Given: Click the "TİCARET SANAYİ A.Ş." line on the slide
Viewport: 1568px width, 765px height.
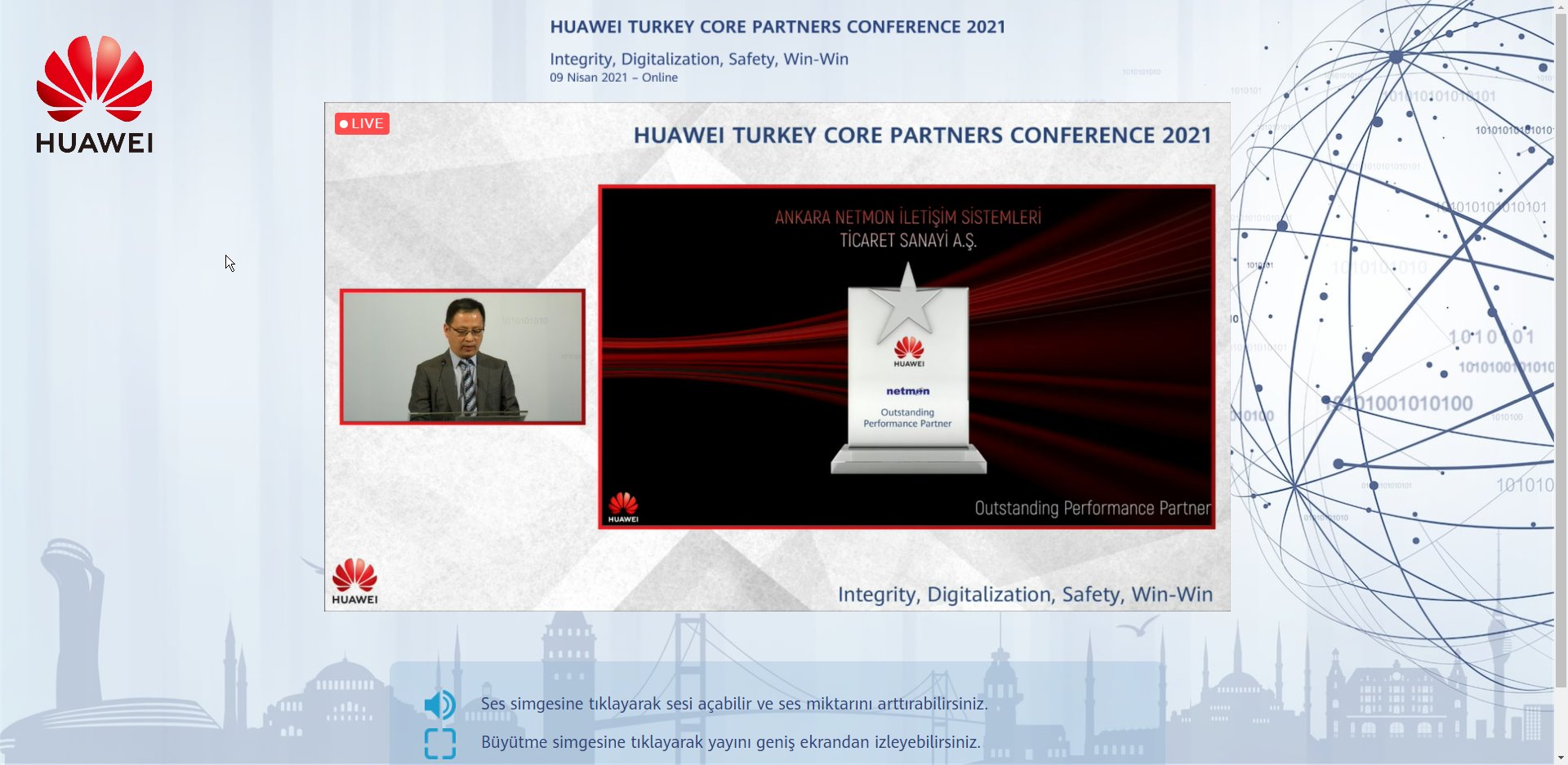Looking at the screenshot, I should tap(908, 240).
